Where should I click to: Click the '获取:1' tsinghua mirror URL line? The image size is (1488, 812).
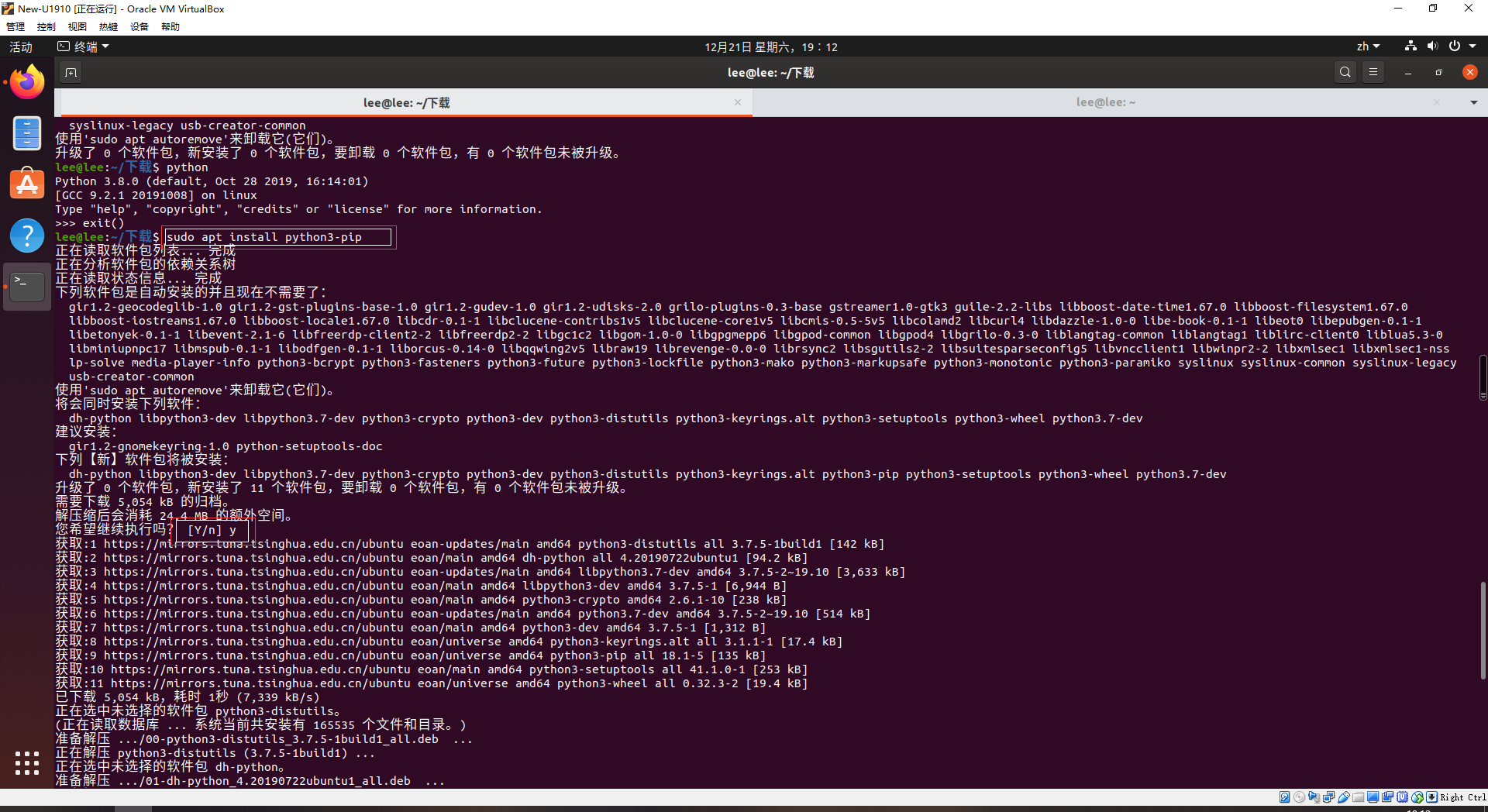tap(470, 544)
